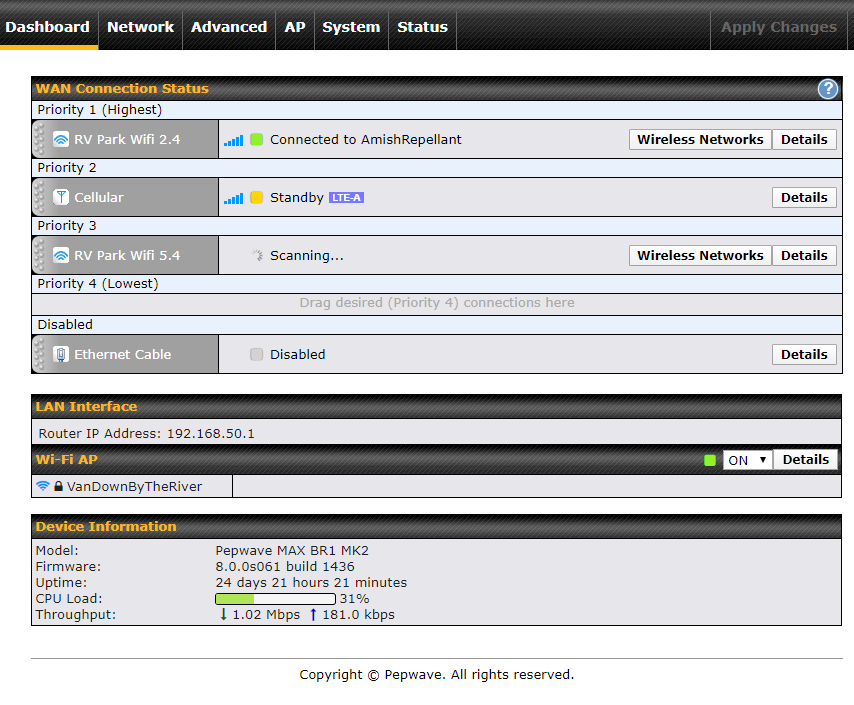This screenshot has width=854, height=705.
Task: Click the Priority 4 drop zone text
Action: (x=437, y=303)
